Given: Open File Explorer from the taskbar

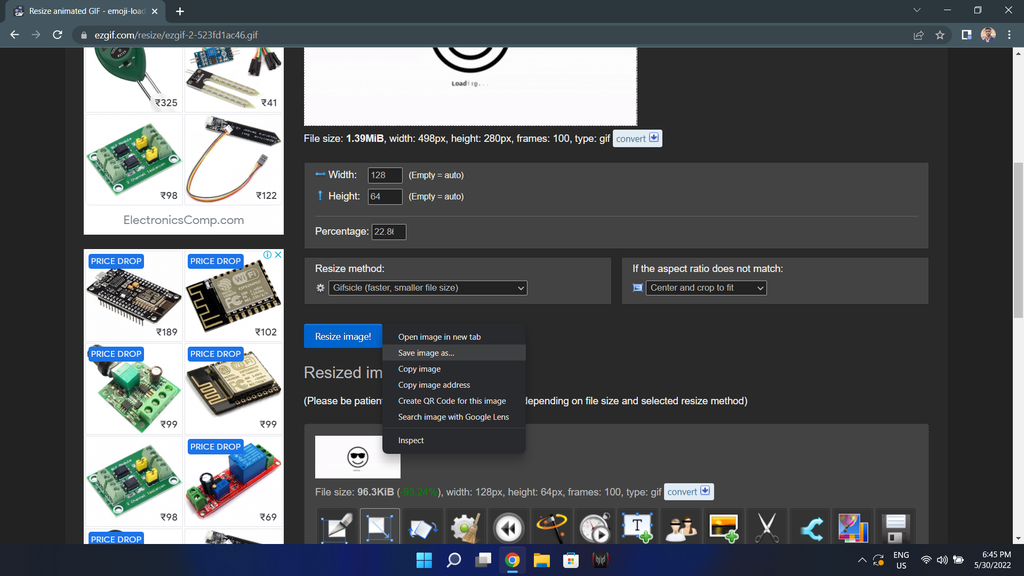Looking at the screenshot, I should 541,560.
